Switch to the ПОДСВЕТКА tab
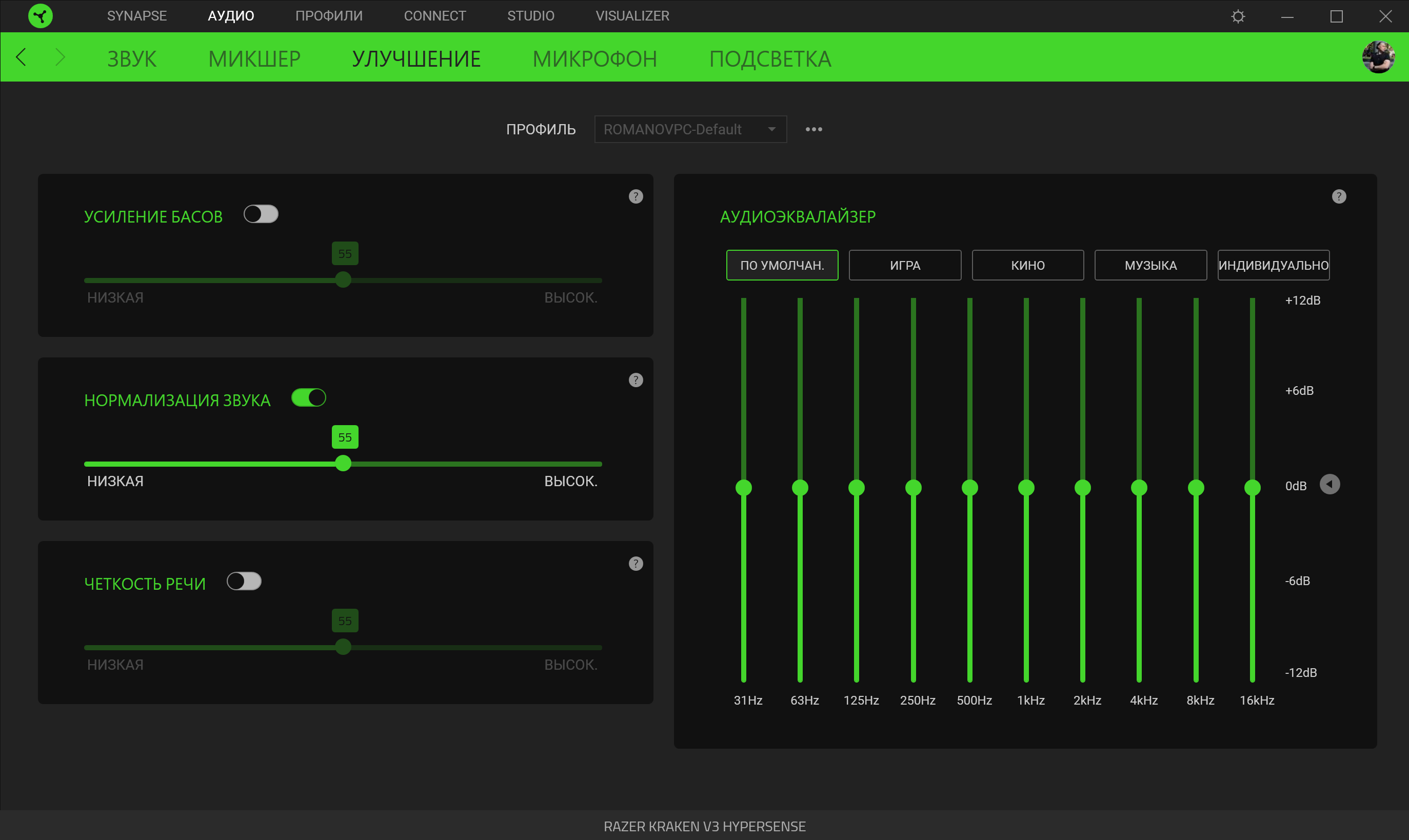Viewport: 1409px width, 840px height. pos(770,59)
